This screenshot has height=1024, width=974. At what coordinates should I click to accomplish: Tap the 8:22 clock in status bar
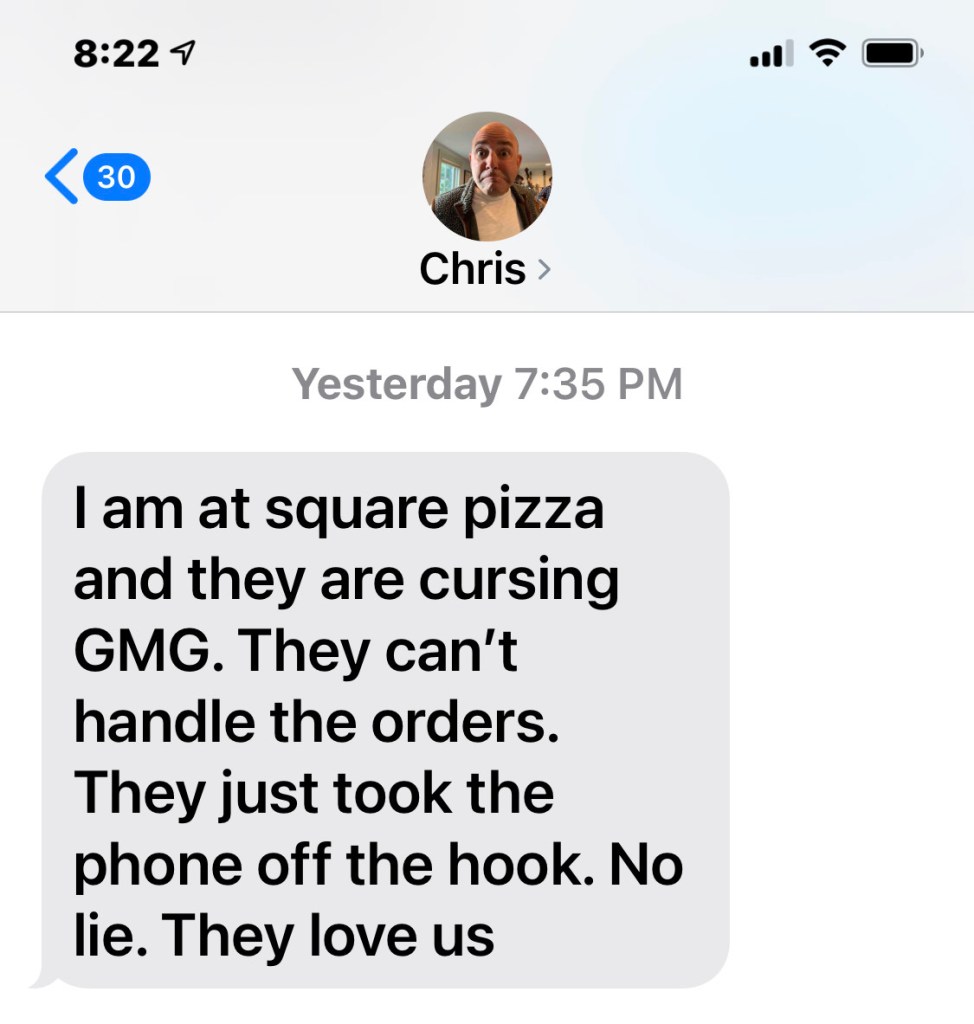click(116, 54)
